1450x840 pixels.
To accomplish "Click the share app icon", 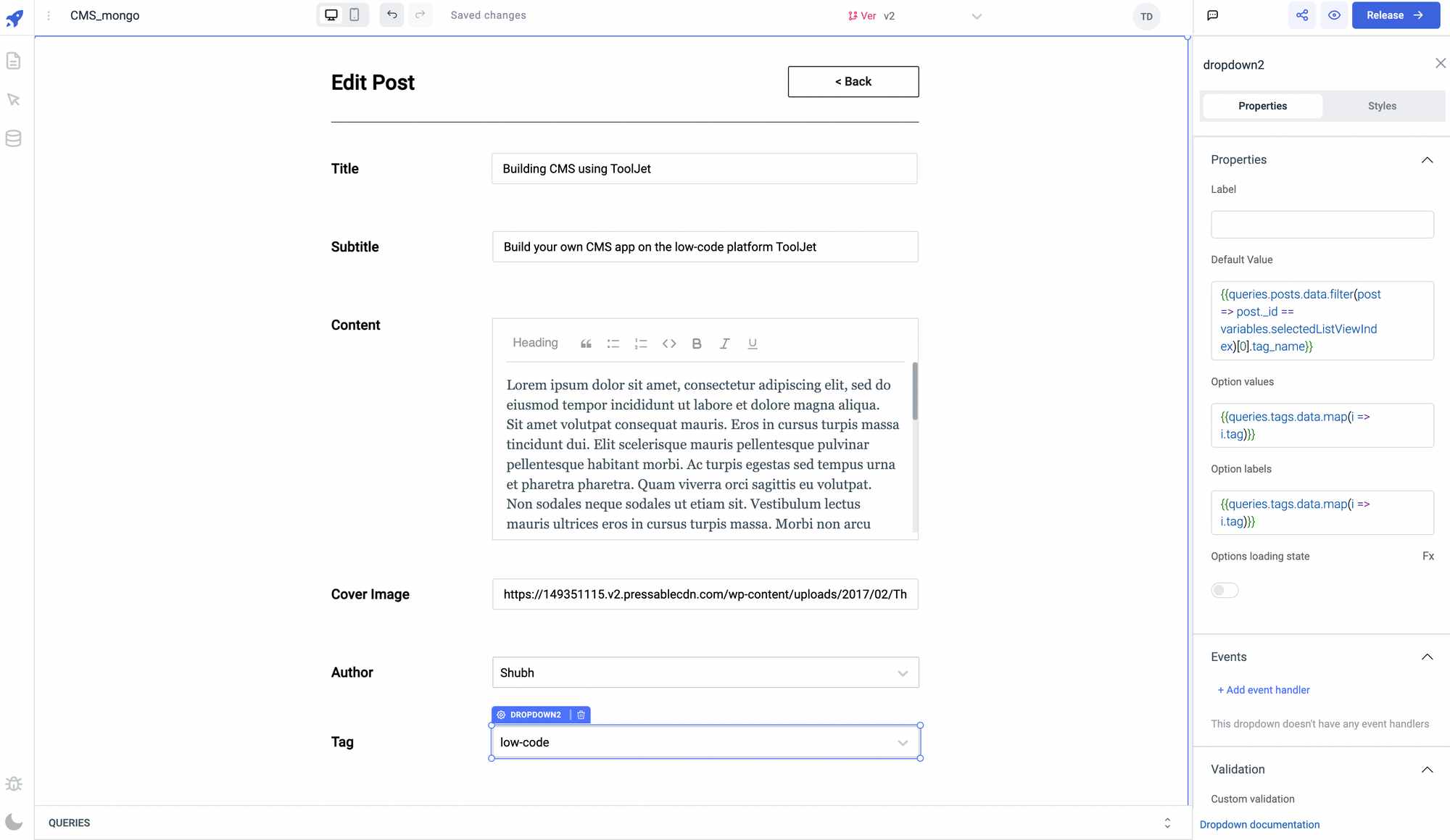I will pos(1302,15).
